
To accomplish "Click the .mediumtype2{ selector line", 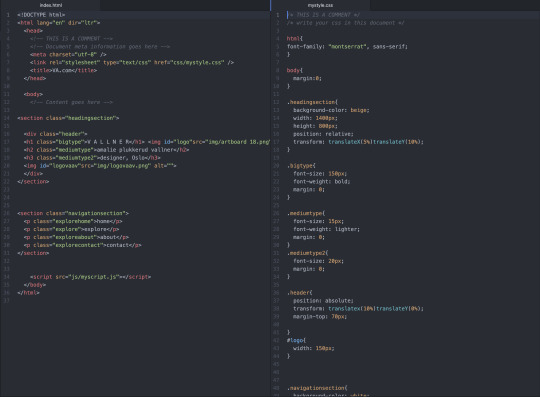I will tap(307, 253).
